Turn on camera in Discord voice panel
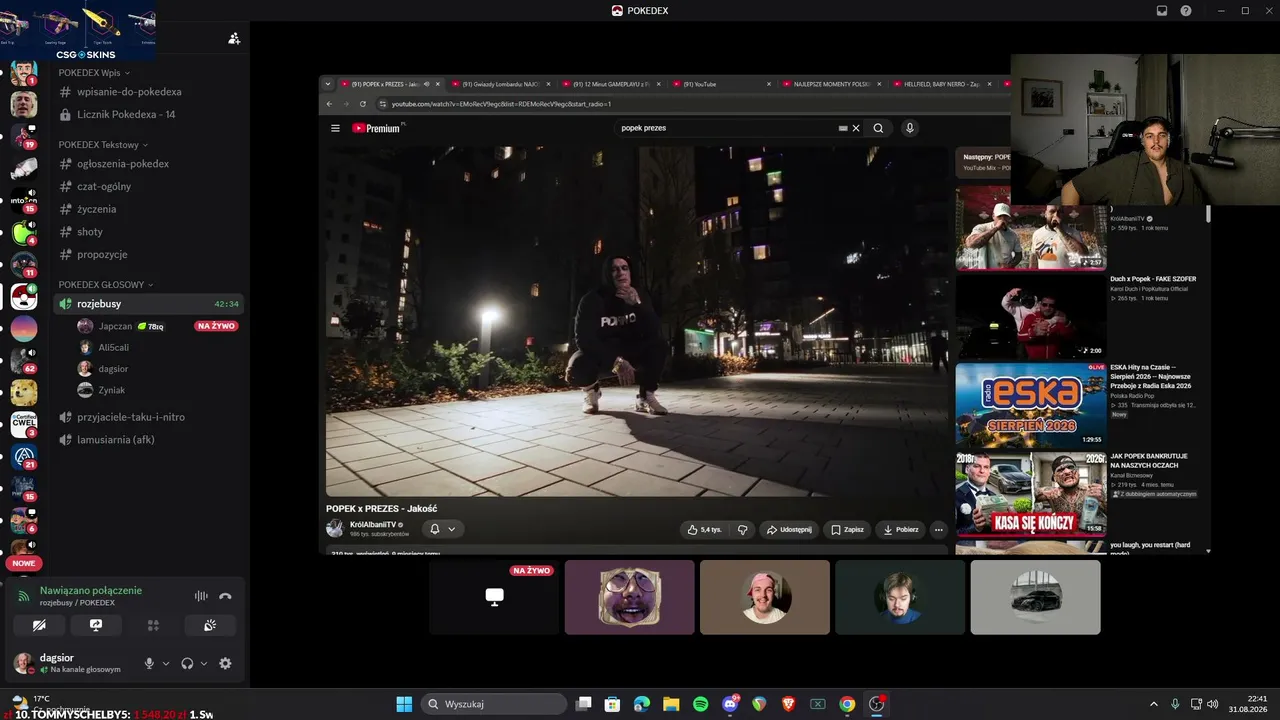 pyautogui.click(x=39, y=625)
